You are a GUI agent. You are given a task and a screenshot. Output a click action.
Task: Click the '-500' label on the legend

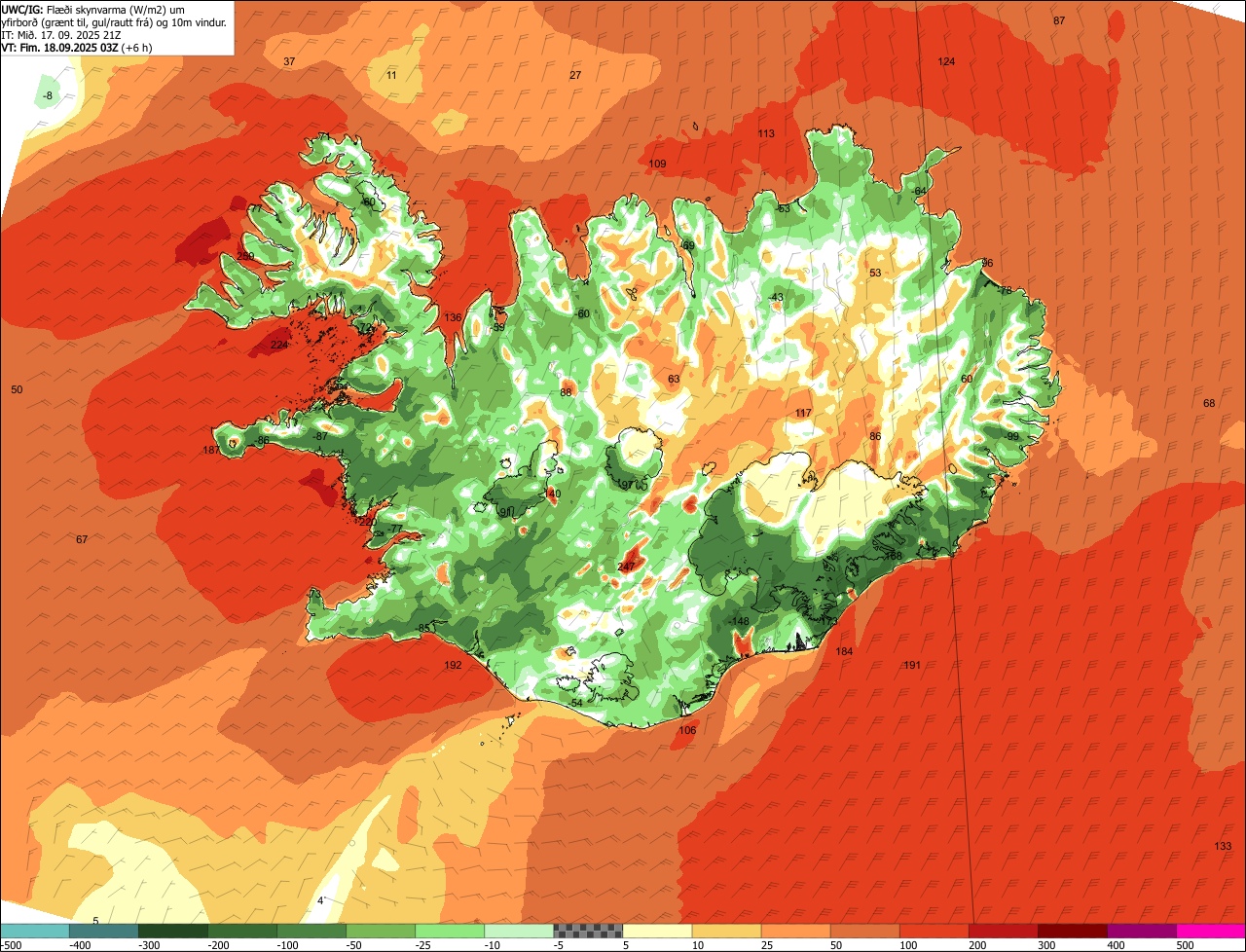pos(11,945)
